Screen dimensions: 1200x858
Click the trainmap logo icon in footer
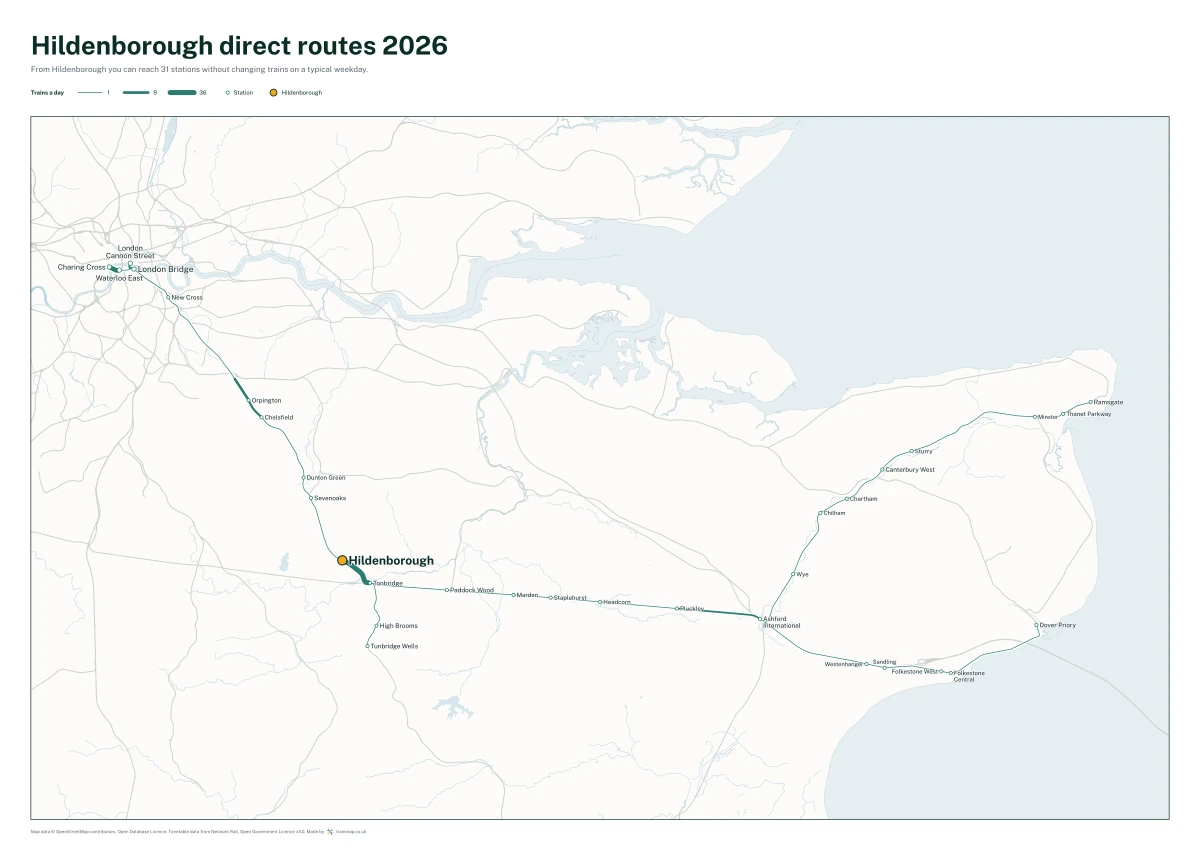pos(330,831)
